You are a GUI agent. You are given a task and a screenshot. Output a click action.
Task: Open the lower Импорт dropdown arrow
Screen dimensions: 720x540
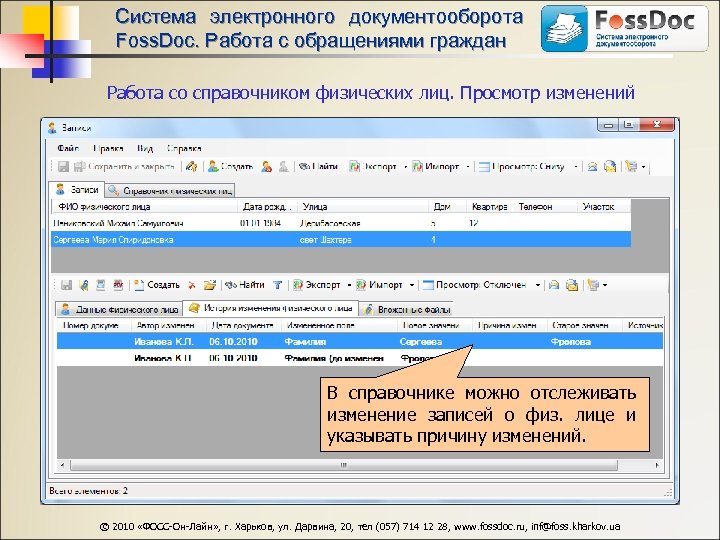tap(412, 285)
